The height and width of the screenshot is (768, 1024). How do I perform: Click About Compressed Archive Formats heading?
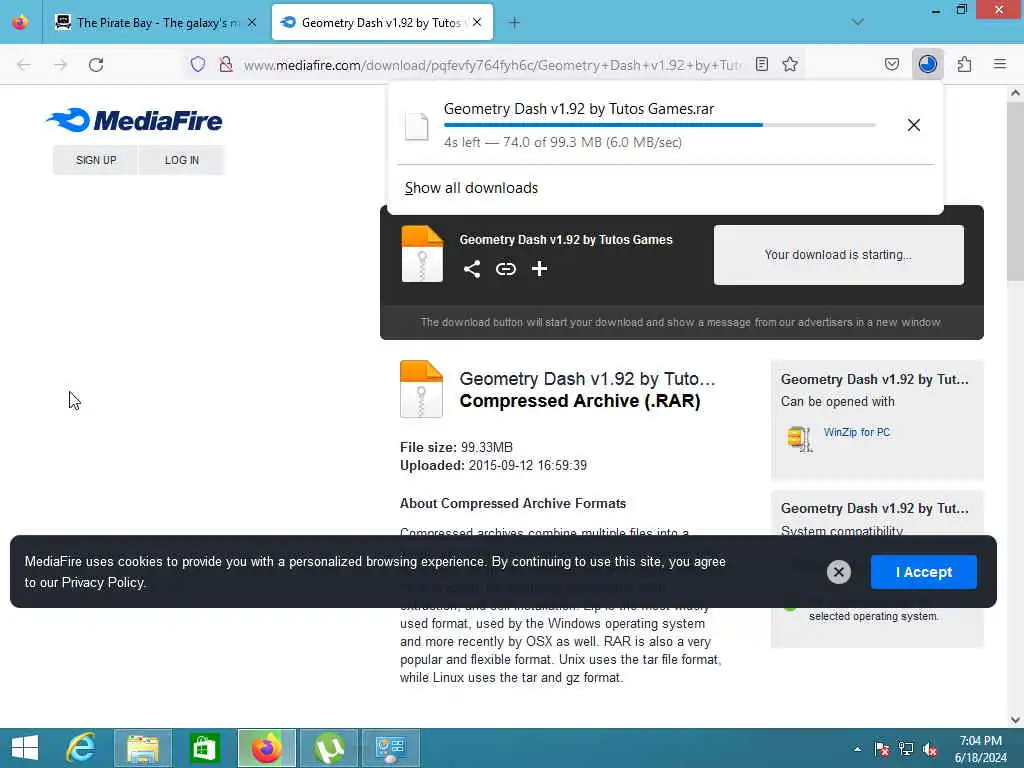[x=513, y=504]
